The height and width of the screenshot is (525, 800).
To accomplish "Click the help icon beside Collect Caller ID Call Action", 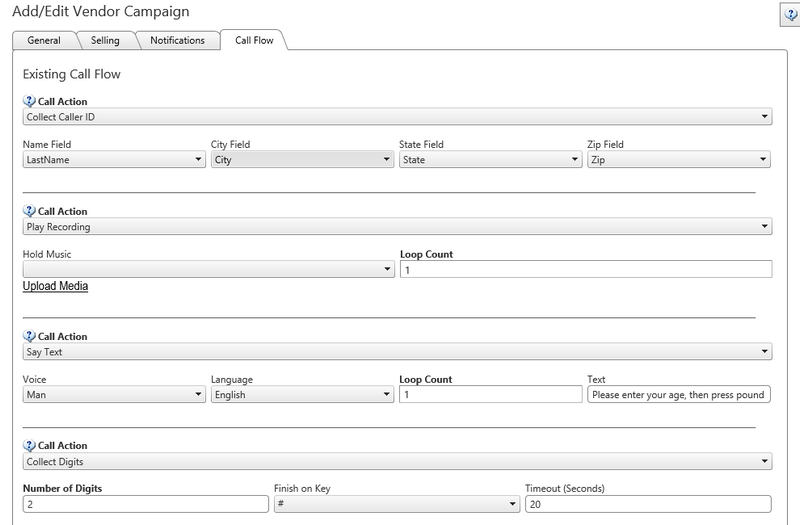I will (x=30, y=101).
